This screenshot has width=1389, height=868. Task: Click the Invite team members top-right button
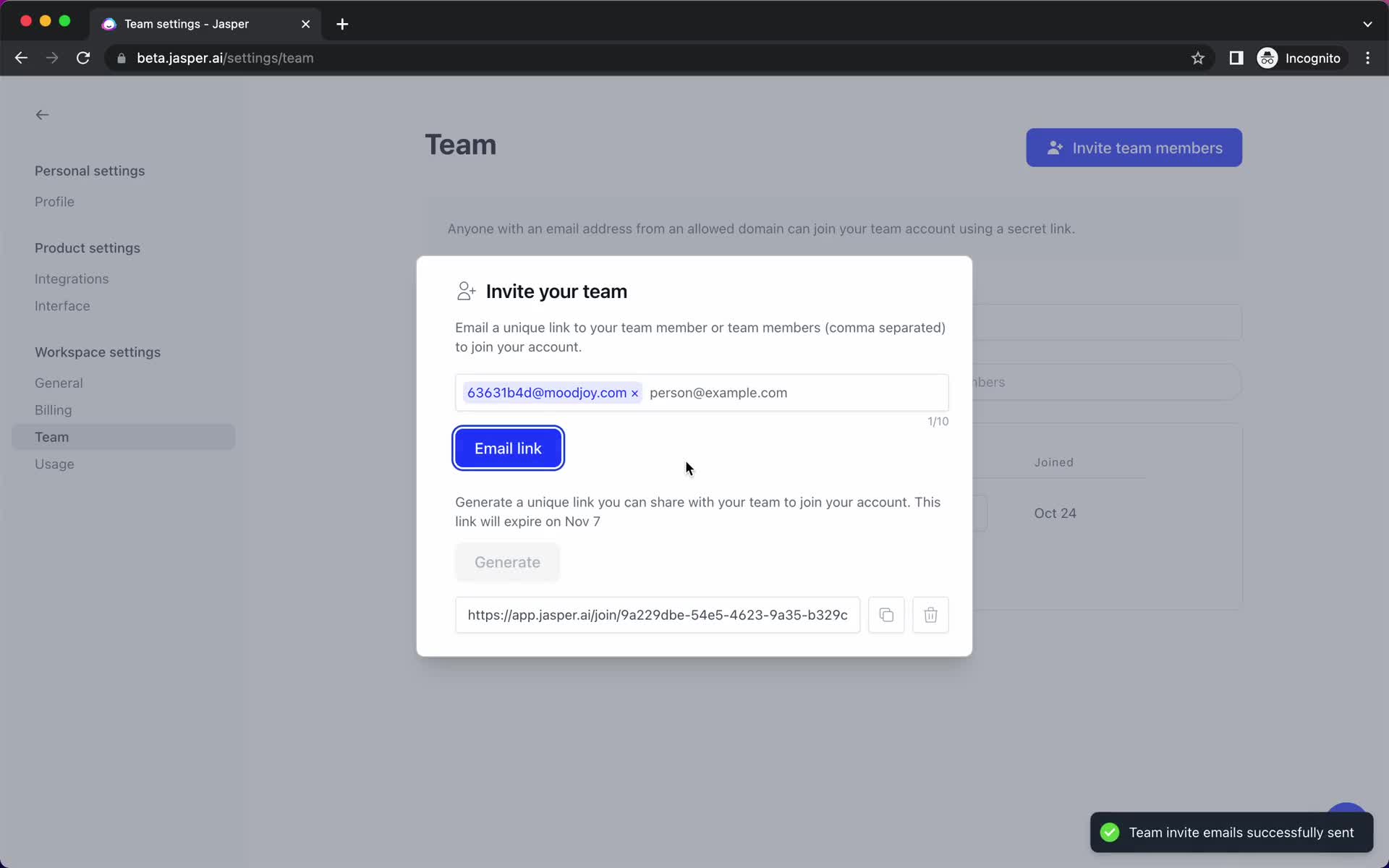(x=1134, y=147)
